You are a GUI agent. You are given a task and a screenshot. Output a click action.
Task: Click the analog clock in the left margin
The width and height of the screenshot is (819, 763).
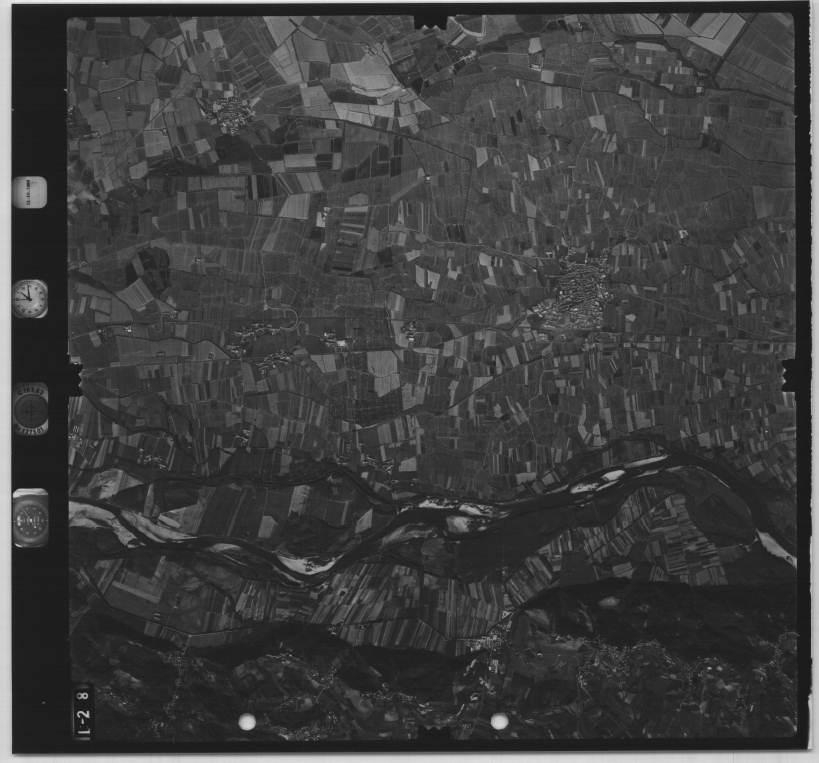pos(30,298)
